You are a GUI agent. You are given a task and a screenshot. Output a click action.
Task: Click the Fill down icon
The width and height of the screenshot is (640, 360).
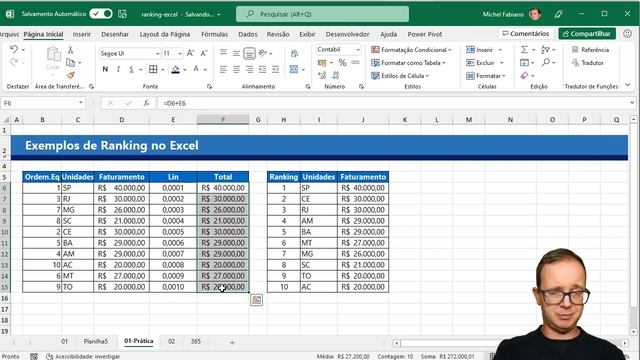524,62
